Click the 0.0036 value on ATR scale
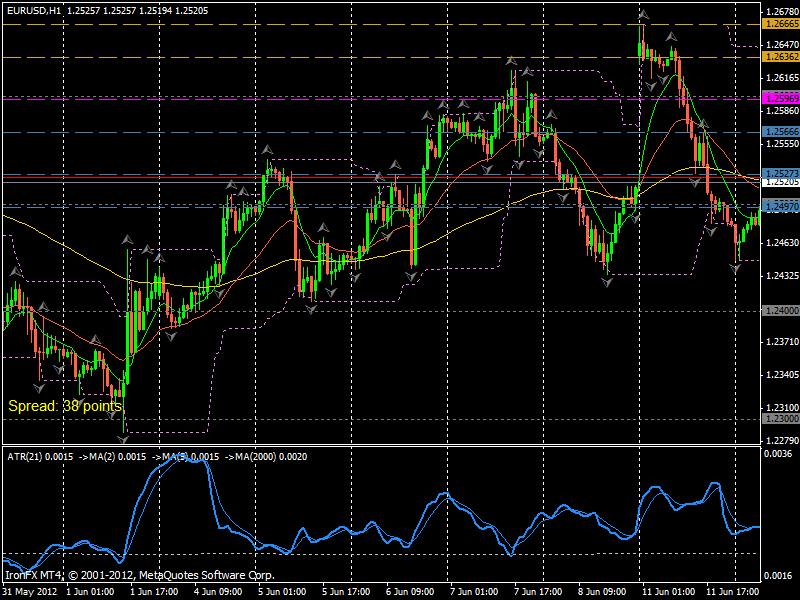 pos(777,455)
